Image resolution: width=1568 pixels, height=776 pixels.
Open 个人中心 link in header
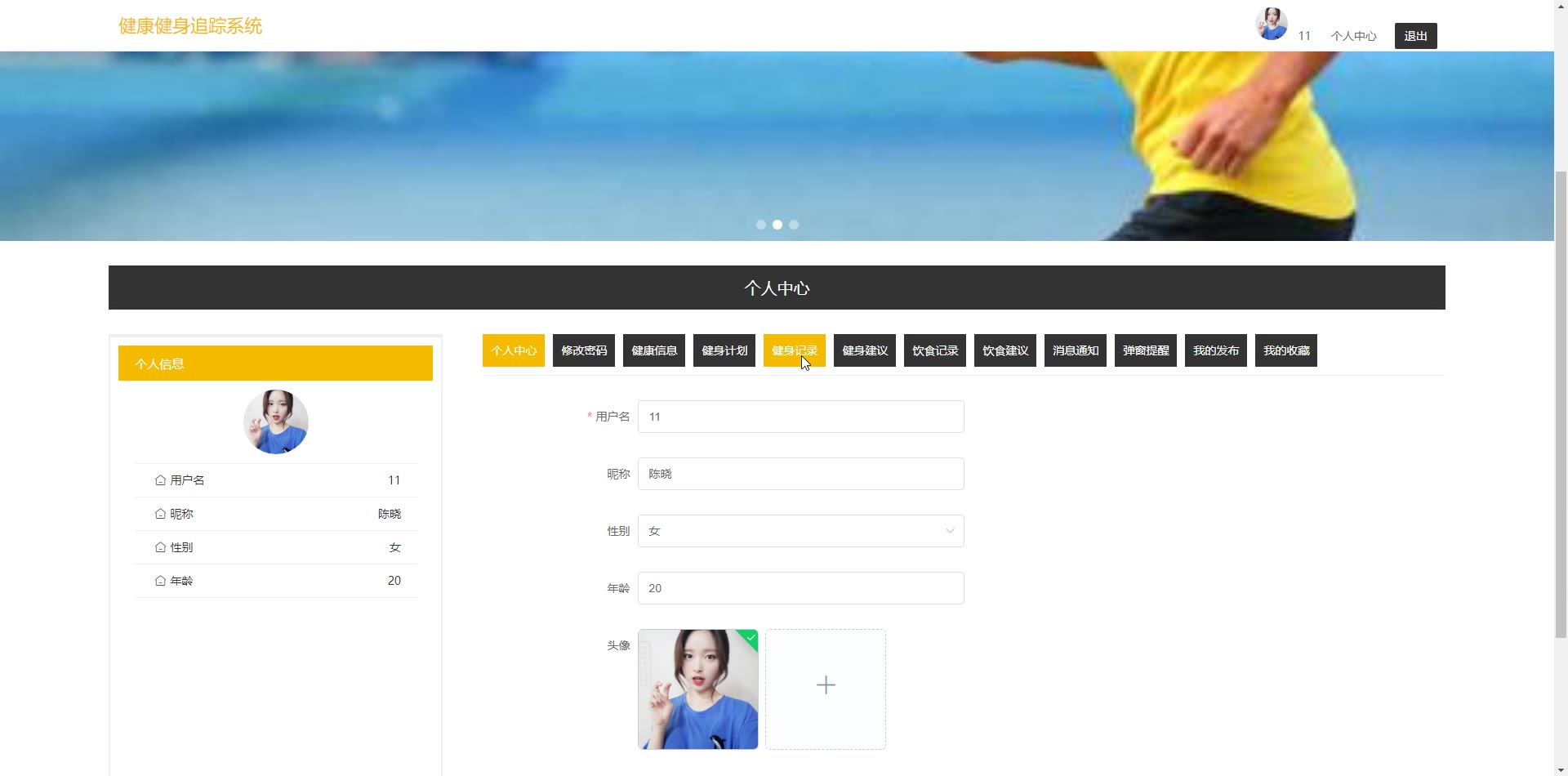pyautogui.click(x=1354, y=36)
